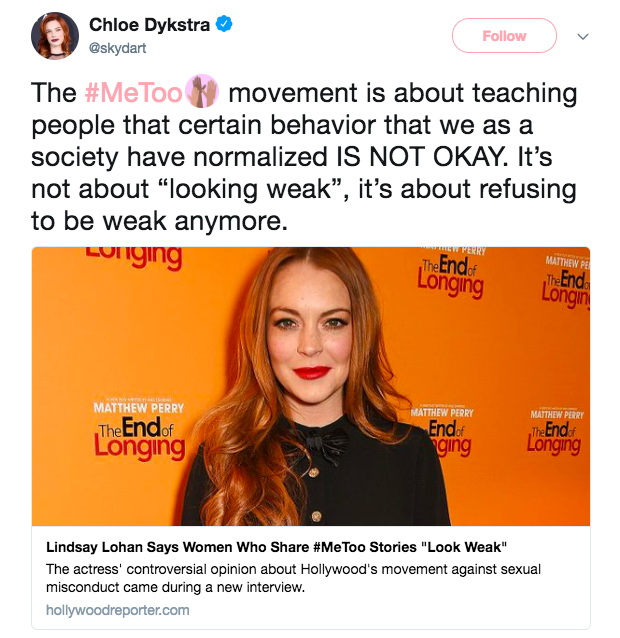Click the article description about actress' controversial opinion
Image resolution: width=620 pixels, height=638 pixels.
click(293, 578)
